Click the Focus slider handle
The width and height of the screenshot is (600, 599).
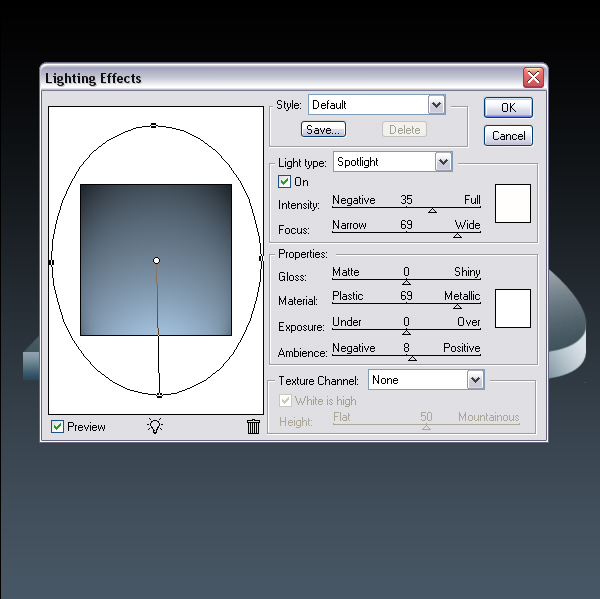[457, 235]
